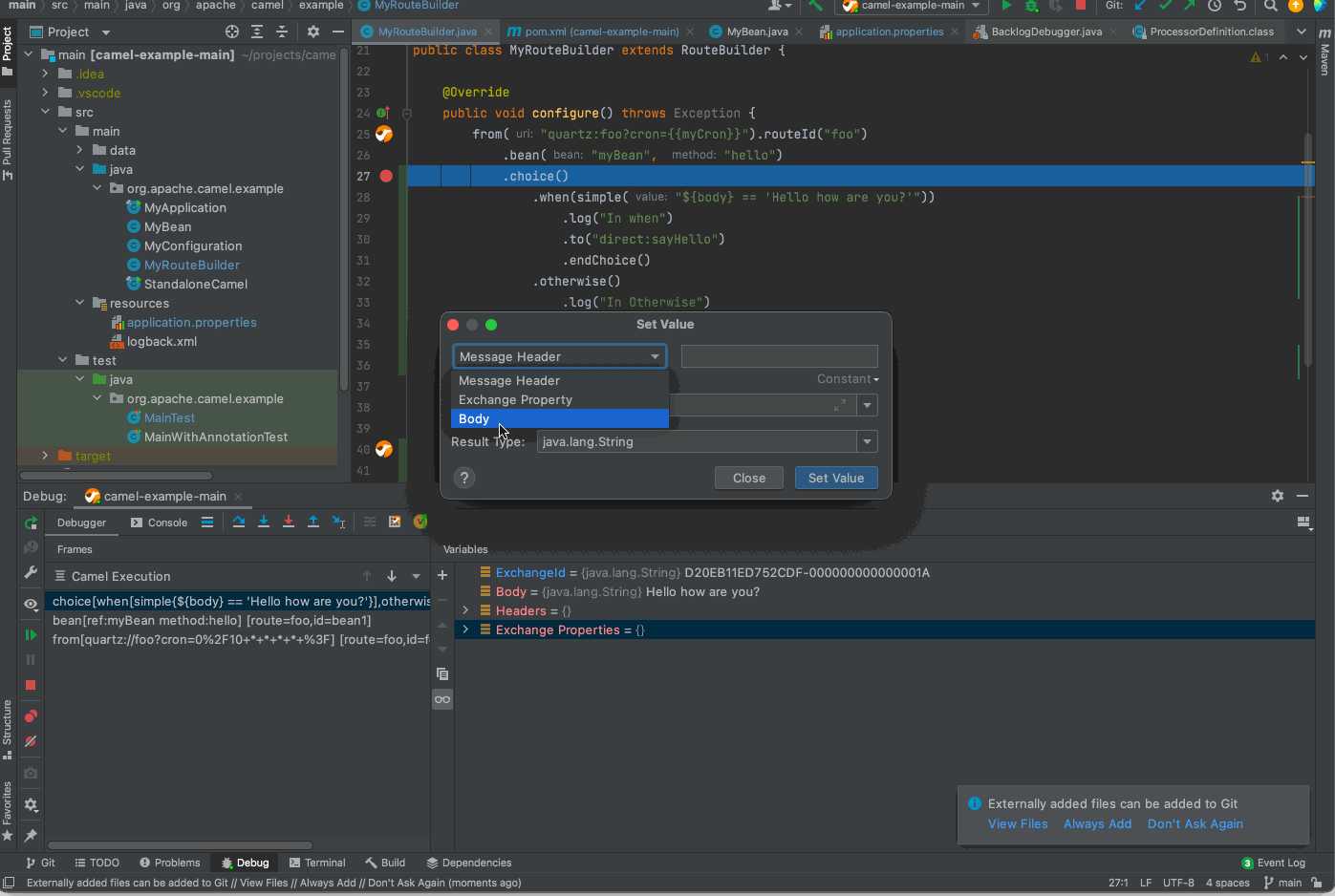The image size is (1335, 896).
Task: Toggle Favorites tool window on left edge
Action: [7, 811]
